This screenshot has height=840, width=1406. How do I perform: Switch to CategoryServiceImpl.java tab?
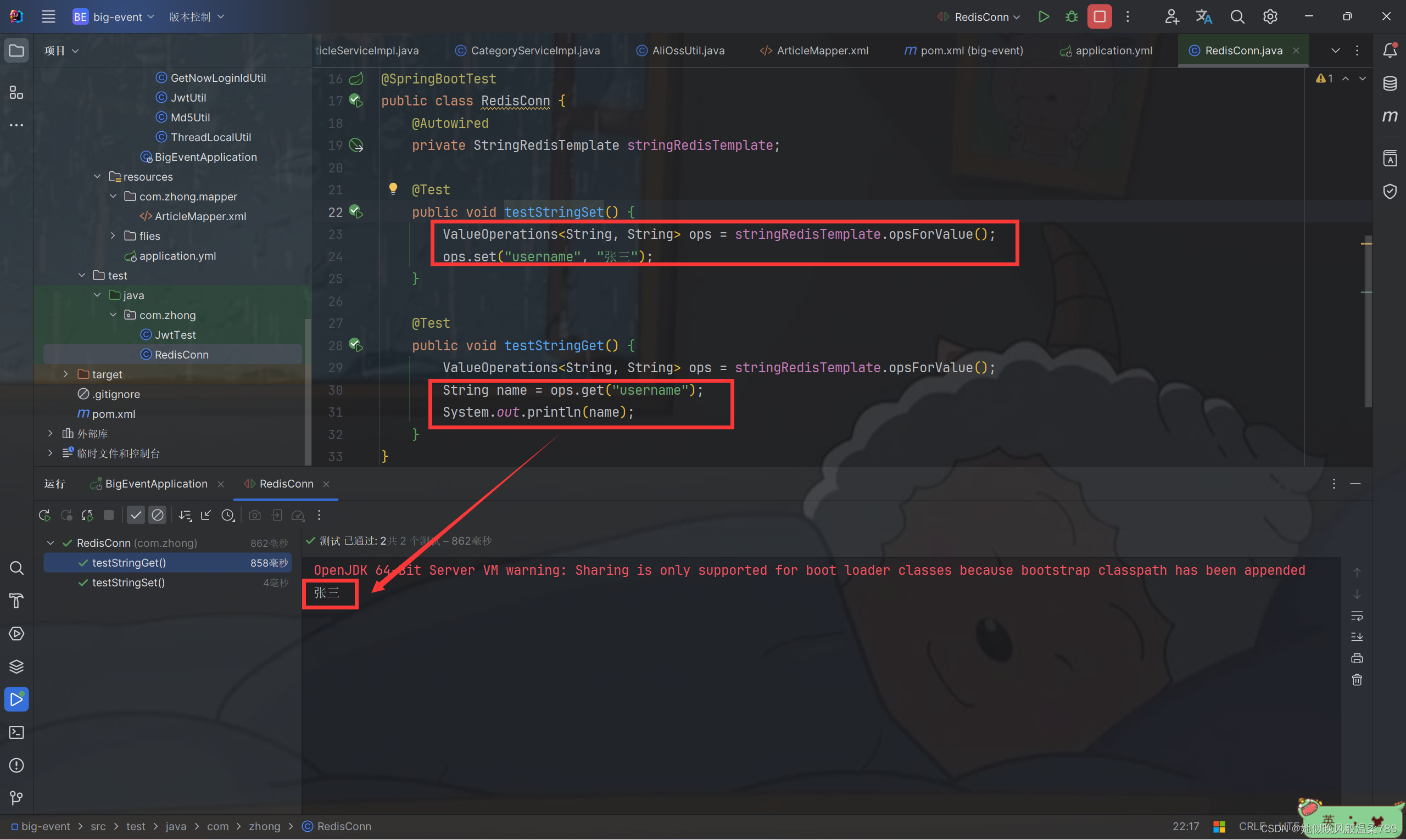pos(527,51)
